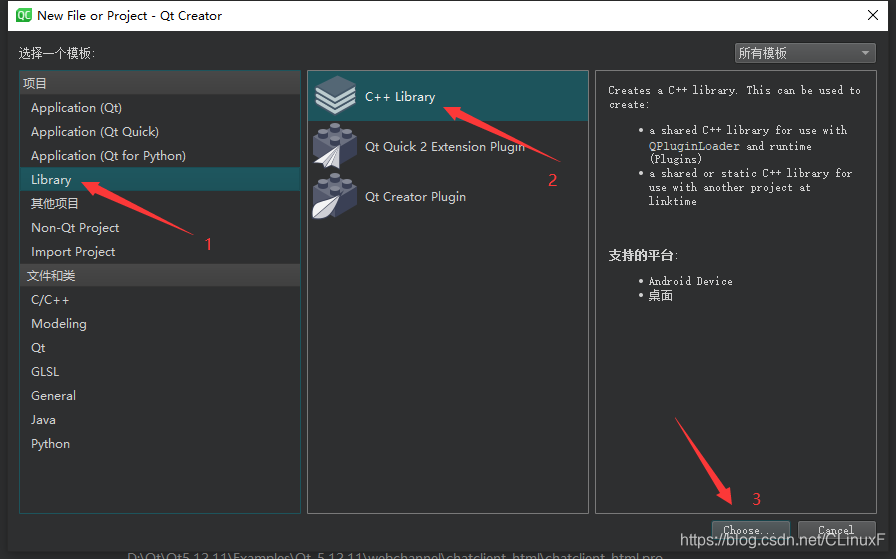This screenshot has width=896, height=559.
Task: Open the 所有模板 template filter dropdown
Action: point(805,53)
